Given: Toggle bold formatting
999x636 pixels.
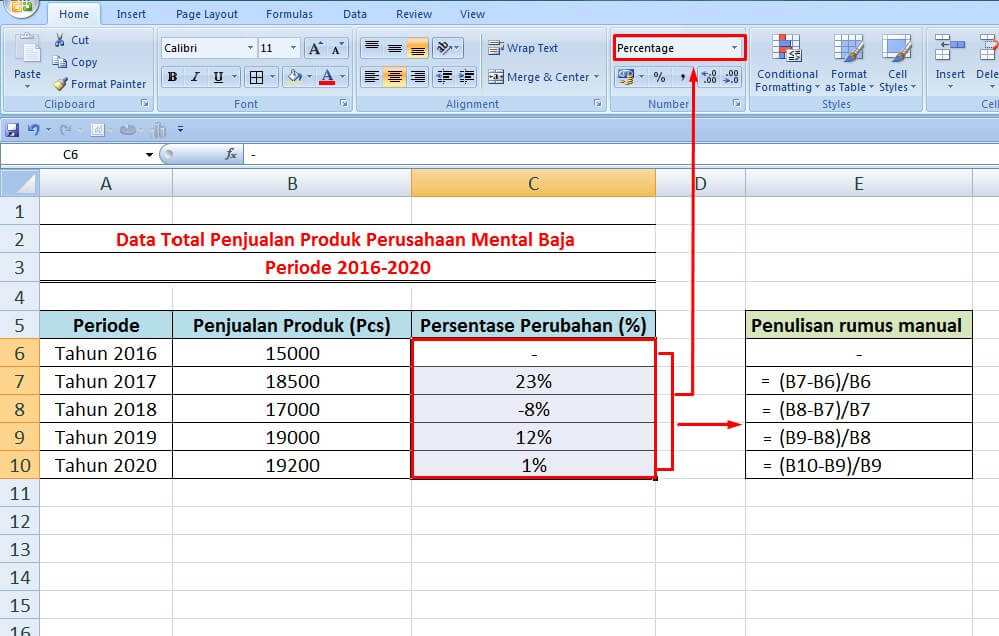Looking at the screenshot, I should (x=171, y=76).
